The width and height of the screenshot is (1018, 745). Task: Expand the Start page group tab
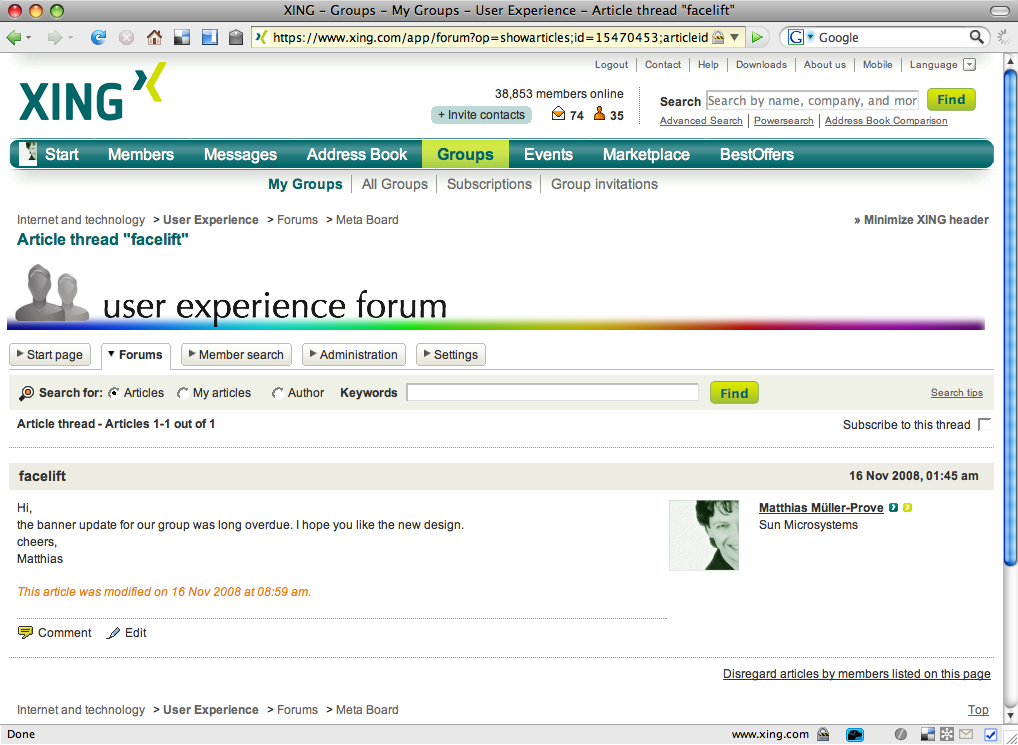(x=50, y=355)
